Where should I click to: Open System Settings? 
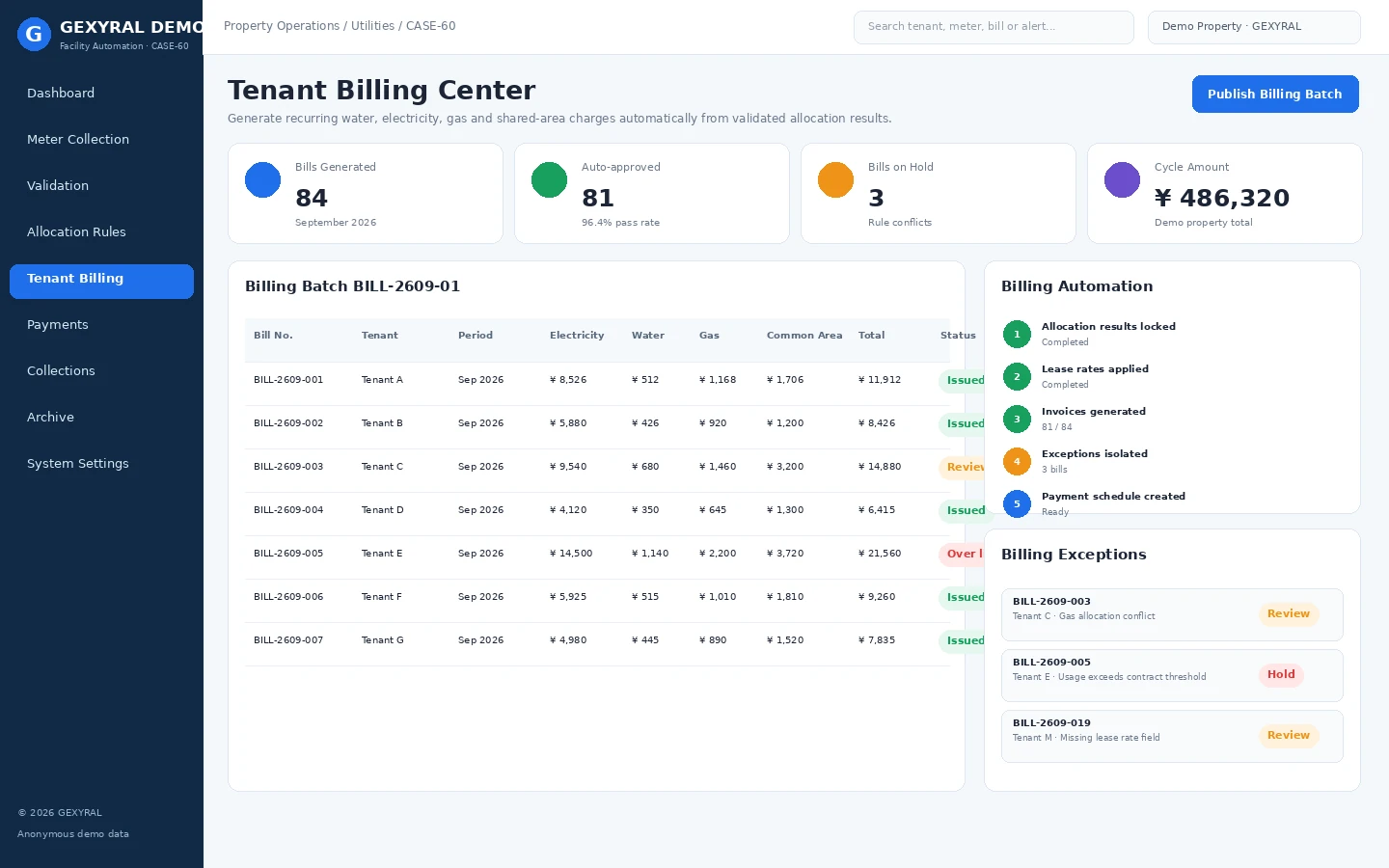[x=101, y=464]
